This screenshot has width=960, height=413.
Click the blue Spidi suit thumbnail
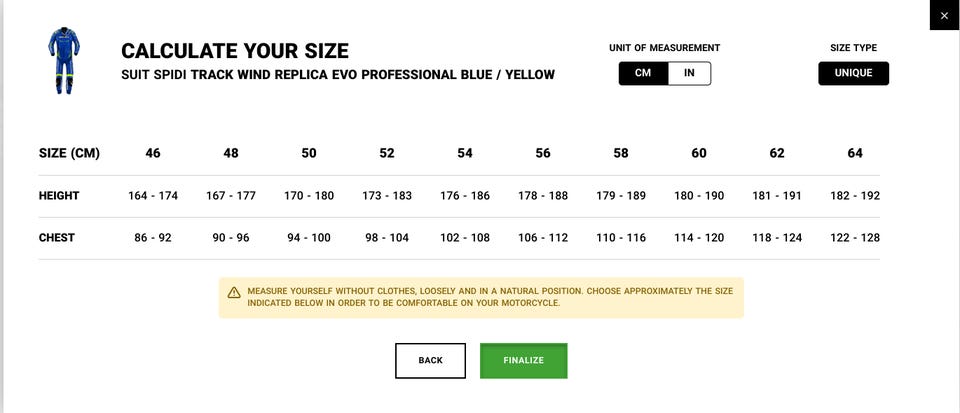(64, 61)
